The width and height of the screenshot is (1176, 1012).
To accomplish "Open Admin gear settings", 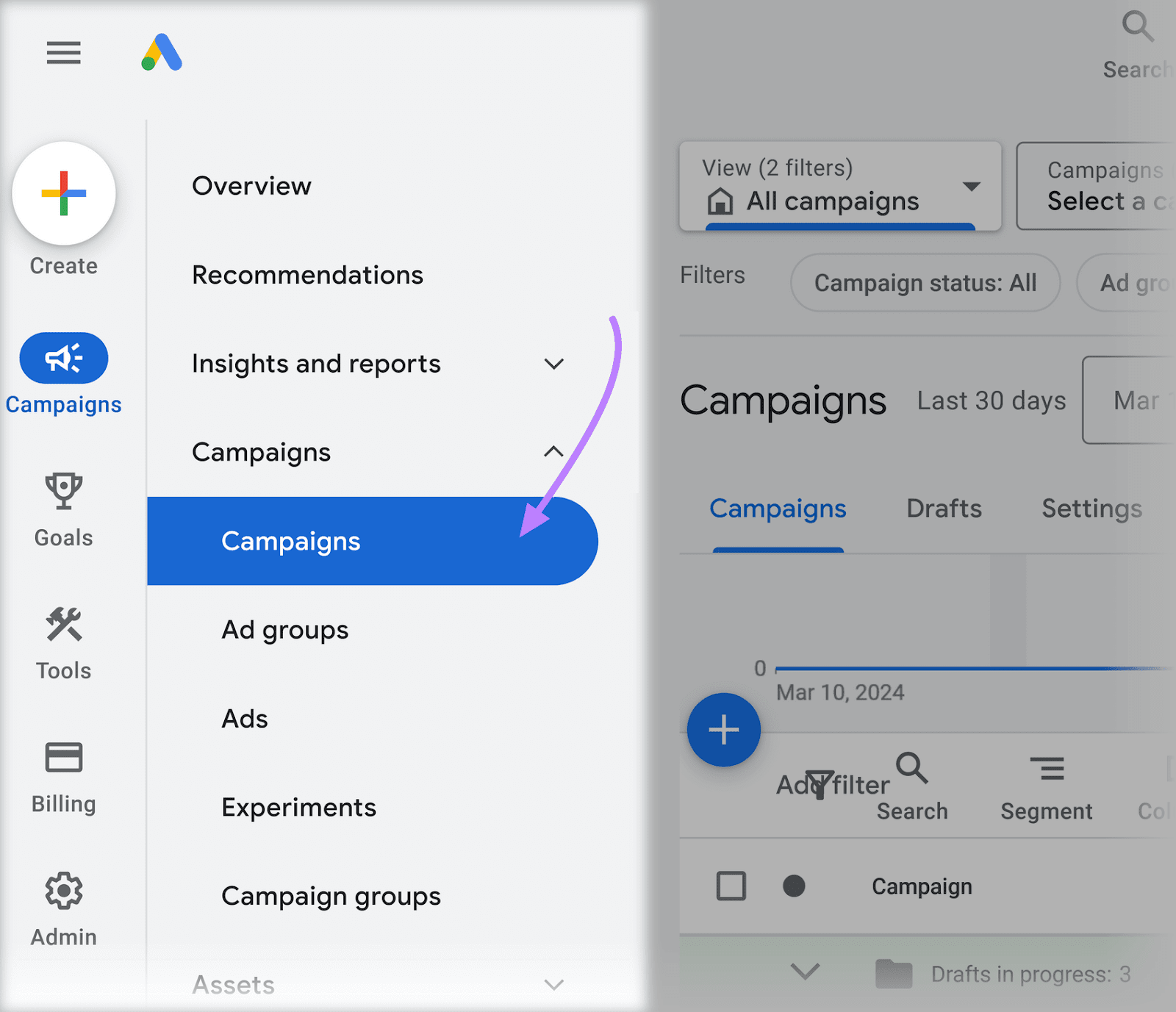I will pyautogui.click(x=64, y=891).
